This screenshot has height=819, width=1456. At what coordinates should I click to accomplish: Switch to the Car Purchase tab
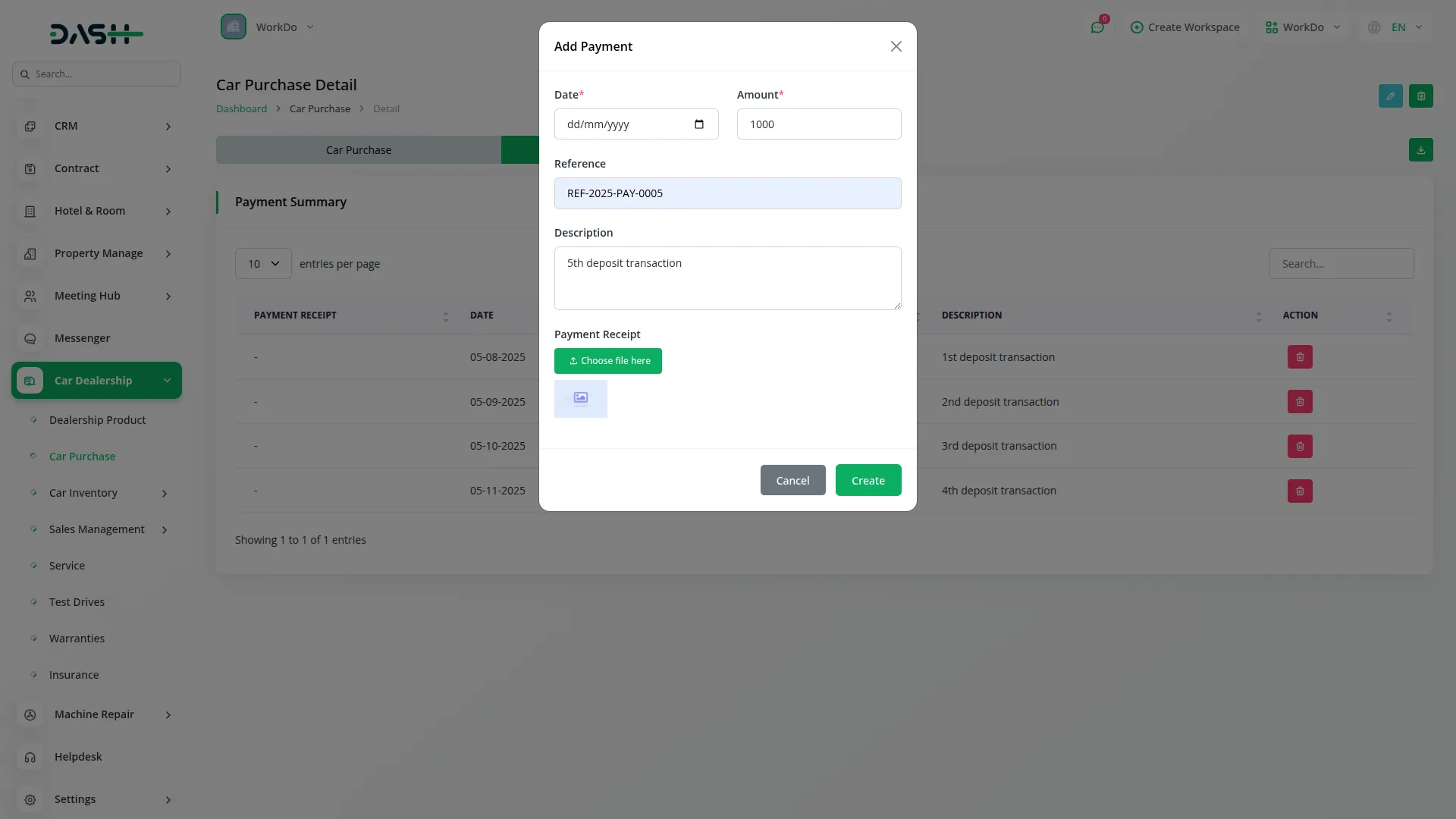click(358, 150)
